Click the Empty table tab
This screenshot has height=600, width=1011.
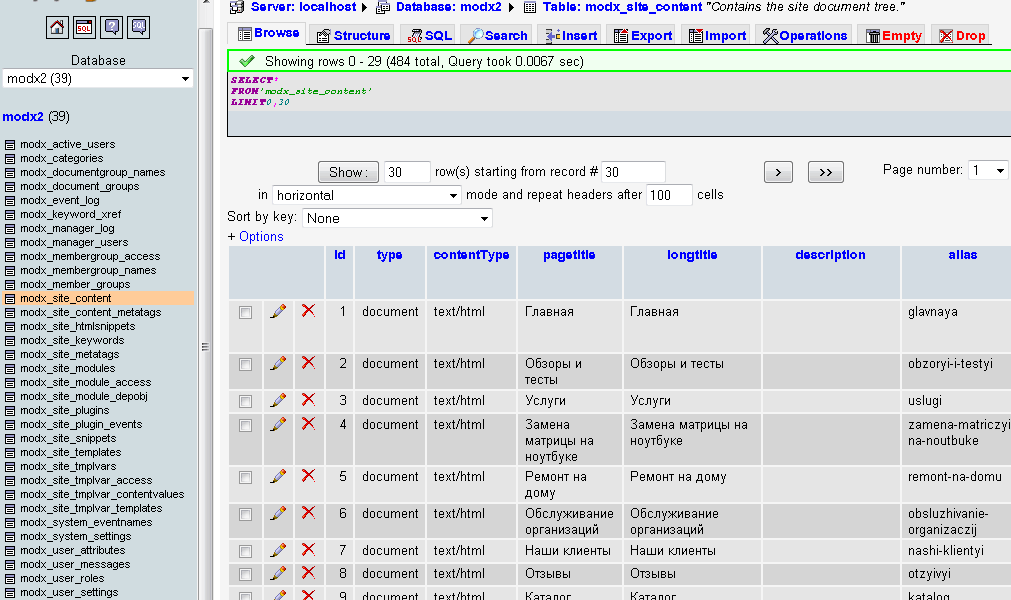click(x=894, y=35)
